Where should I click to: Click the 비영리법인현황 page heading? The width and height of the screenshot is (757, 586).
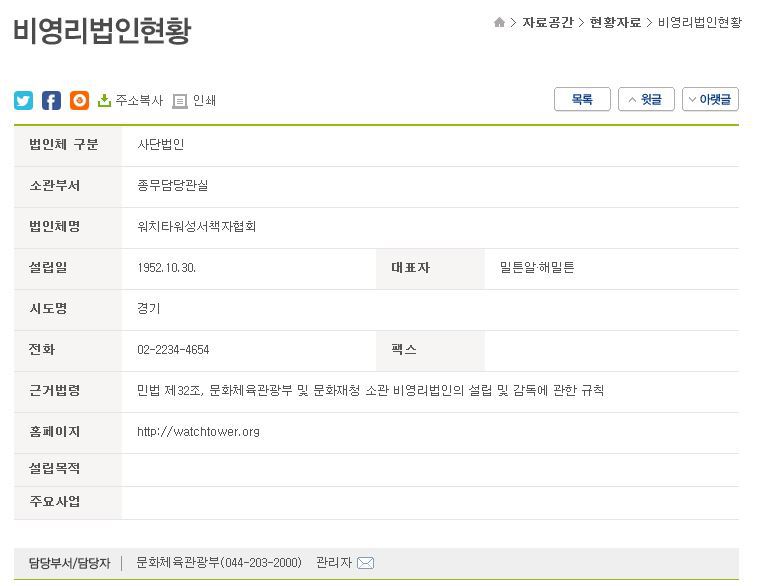pos(102,31)
